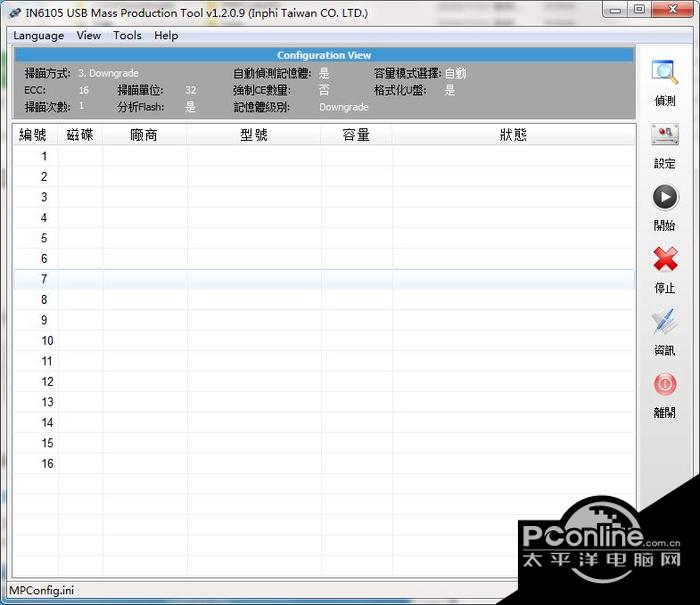
Task: Select row number 6
Action: pyautogui.click(x=324, y=259)
